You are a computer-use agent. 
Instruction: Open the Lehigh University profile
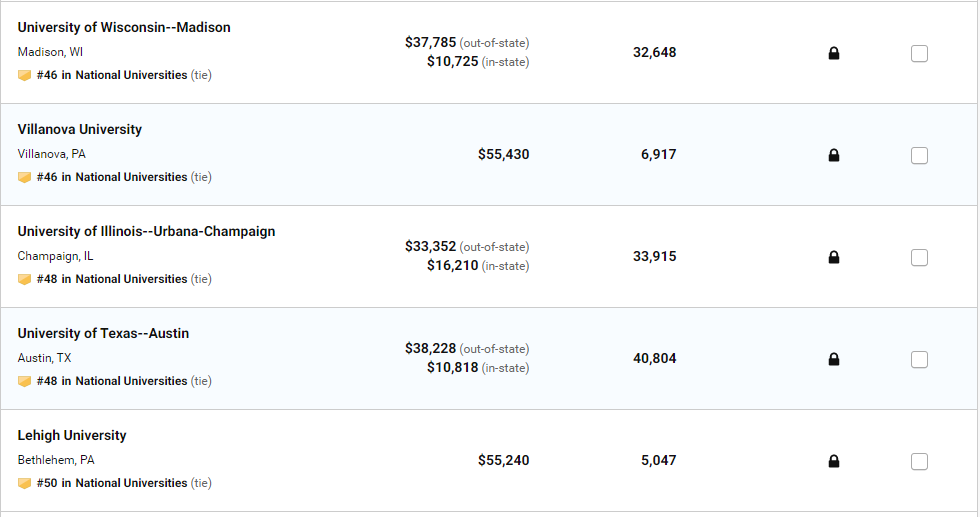point(72,435)
